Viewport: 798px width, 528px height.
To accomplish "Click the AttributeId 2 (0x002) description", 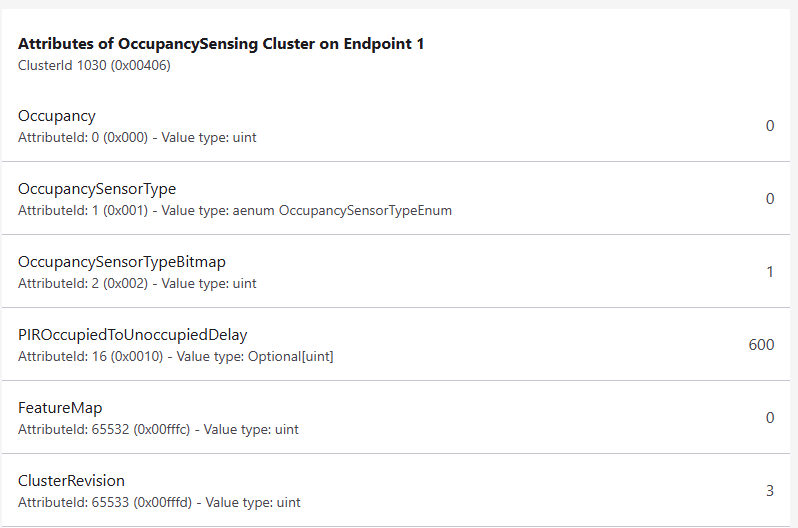I will [137, 283].
